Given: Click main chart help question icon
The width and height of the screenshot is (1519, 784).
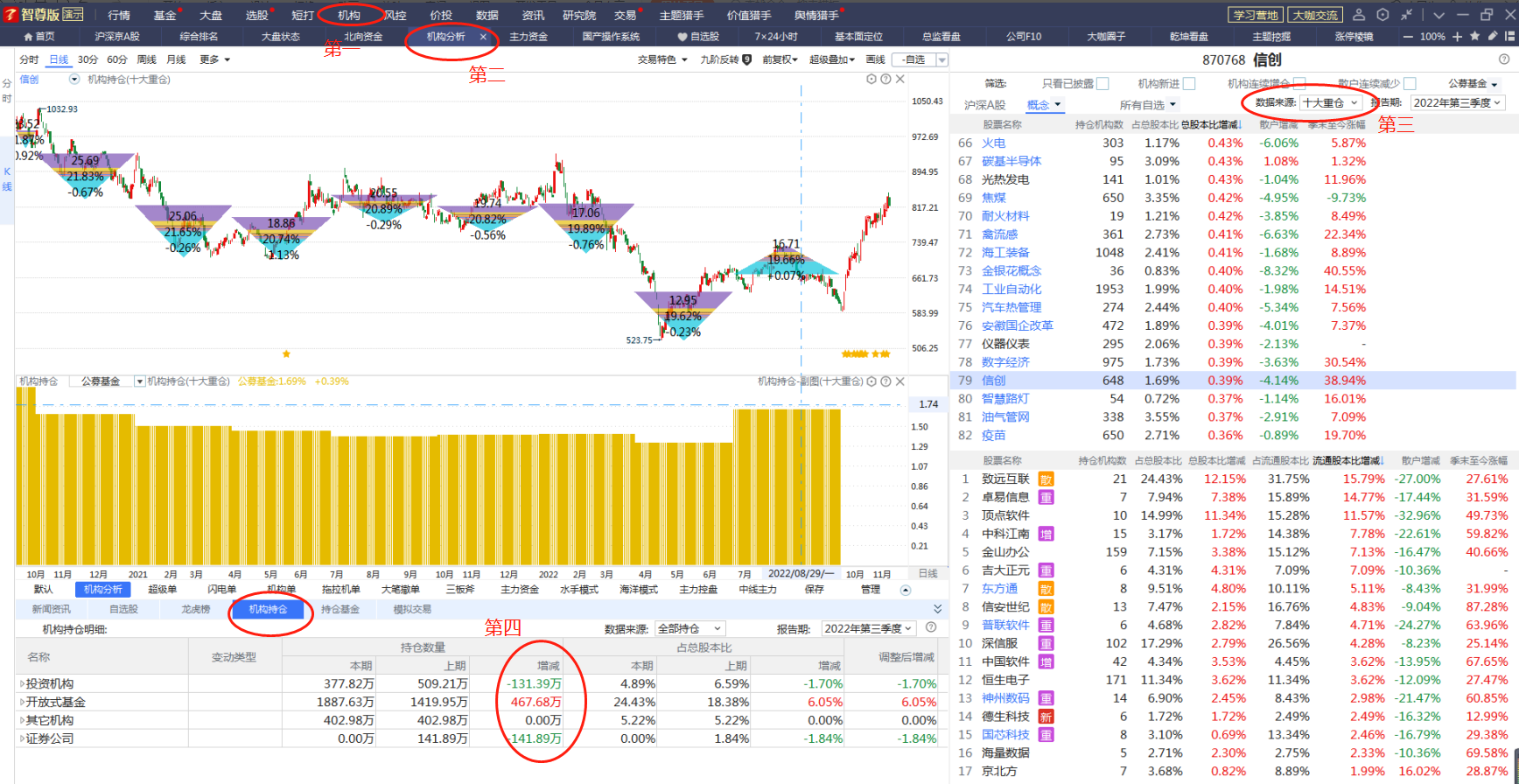Looking at the screenshot, I should 885,79.
